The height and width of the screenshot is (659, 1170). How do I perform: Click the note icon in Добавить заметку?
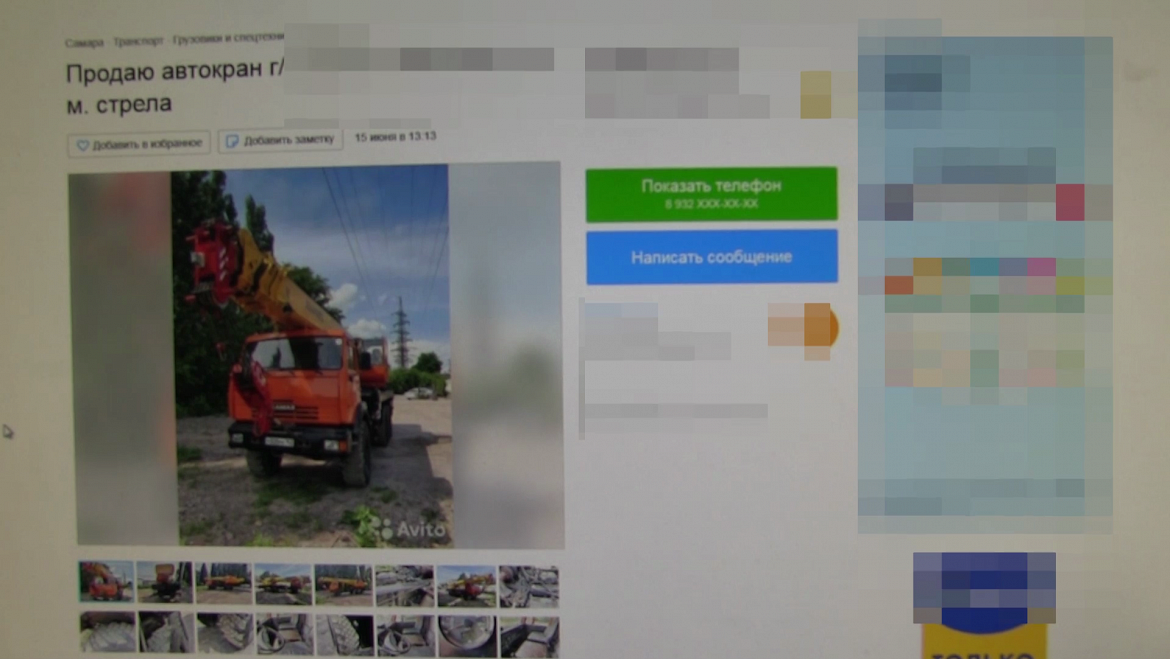pos(232,142)
